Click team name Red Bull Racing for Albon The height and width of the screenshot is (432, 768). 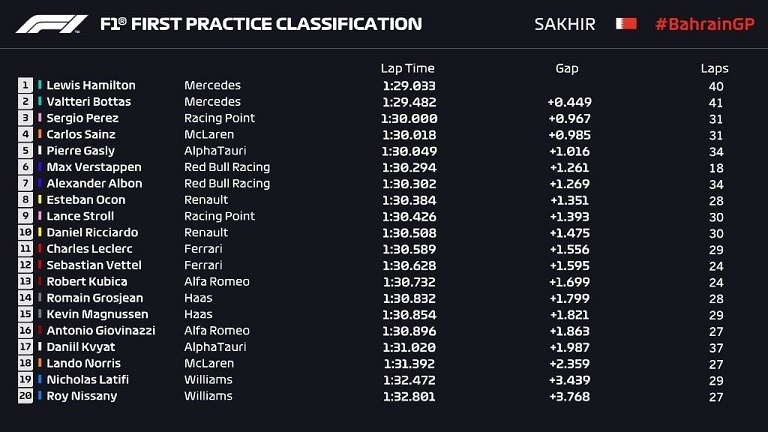[227, 184]
